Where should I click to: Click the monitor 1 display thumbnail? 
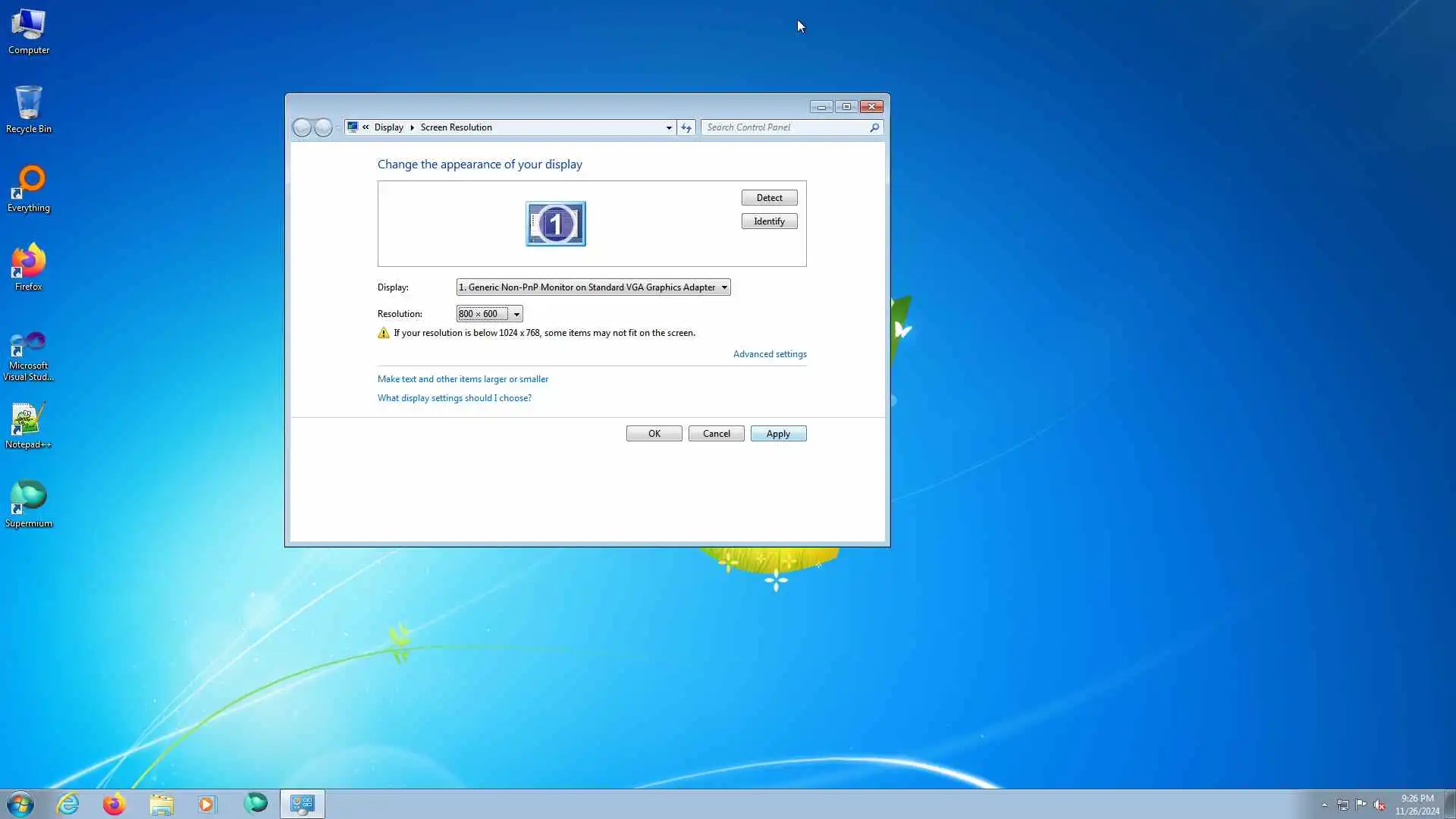click(555, 224)
